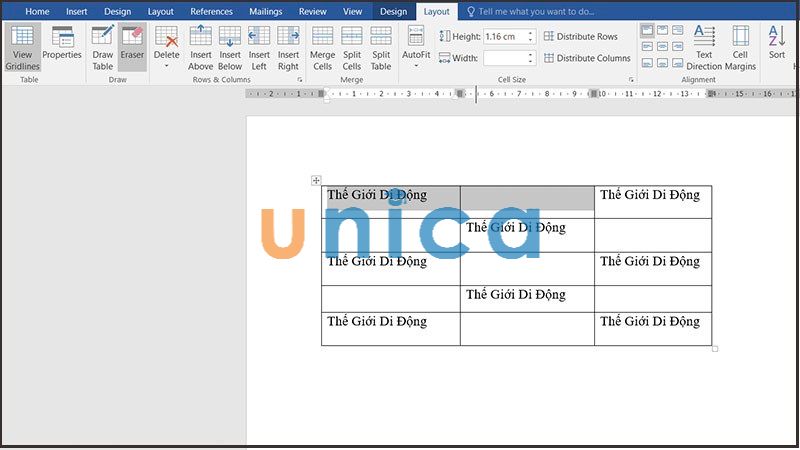The height and width of the screenshot is (450, 800).
Task: Select Align Top Center alignment
Action: pos(662,31)
